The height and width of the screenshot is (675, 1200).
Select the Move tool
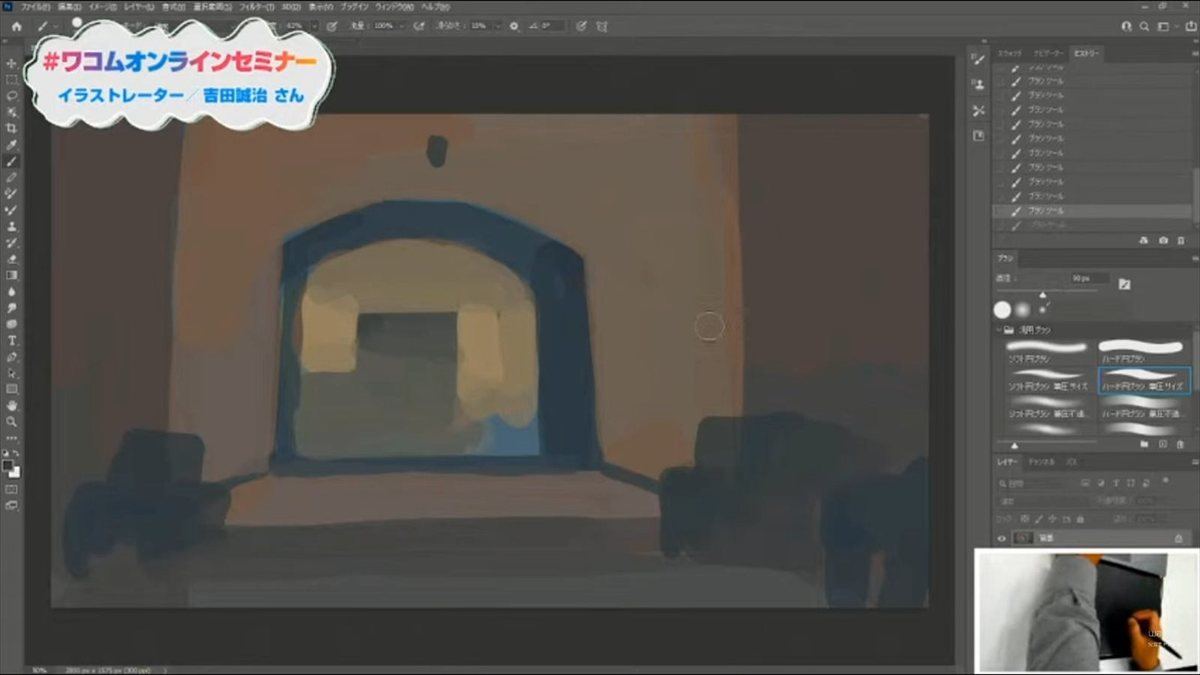pos(12,63)
